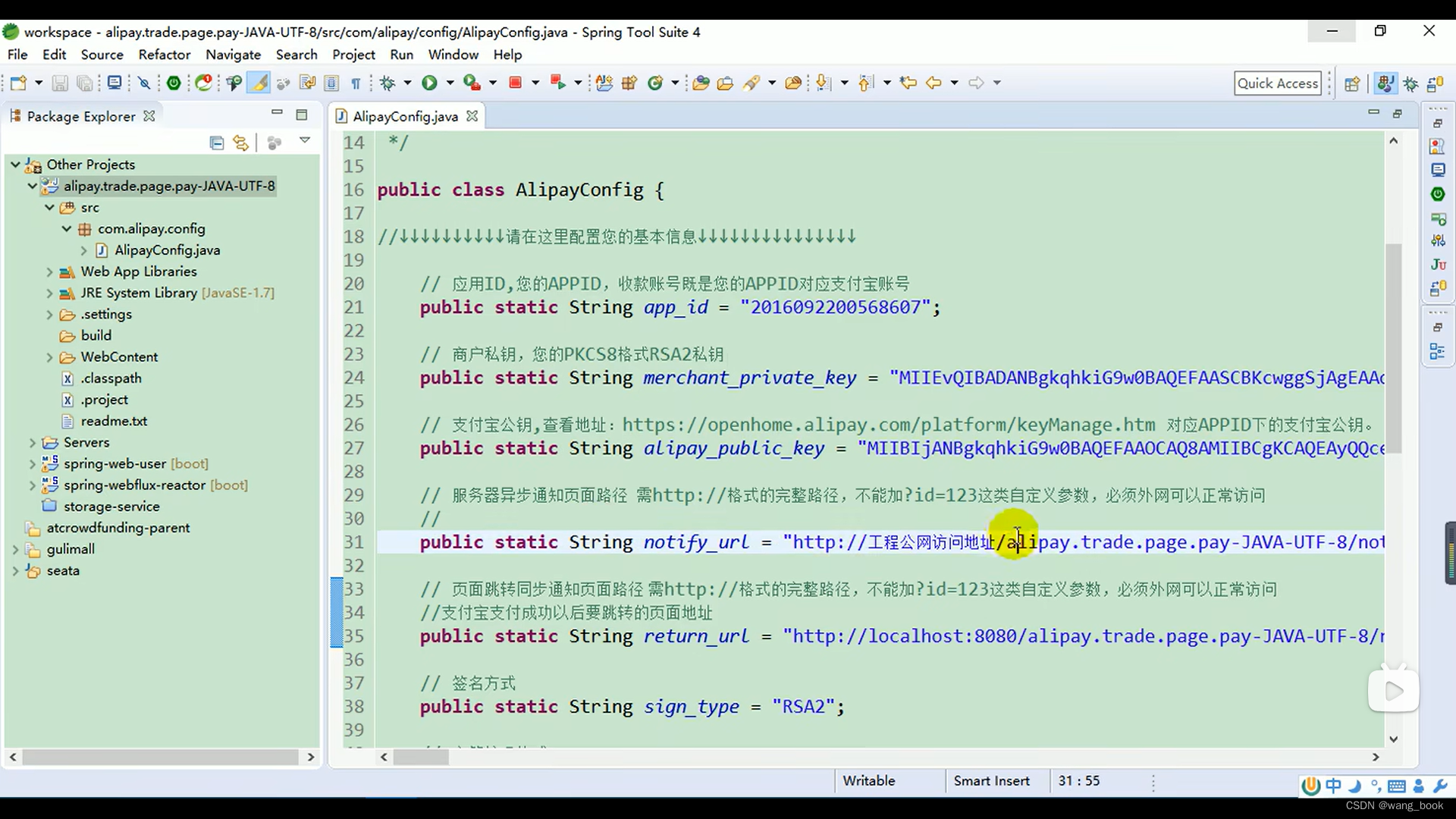The image size is (1456, 819).
Task: Open the Refactor menu
Action: pyautogui.click(x=165, y=55)
